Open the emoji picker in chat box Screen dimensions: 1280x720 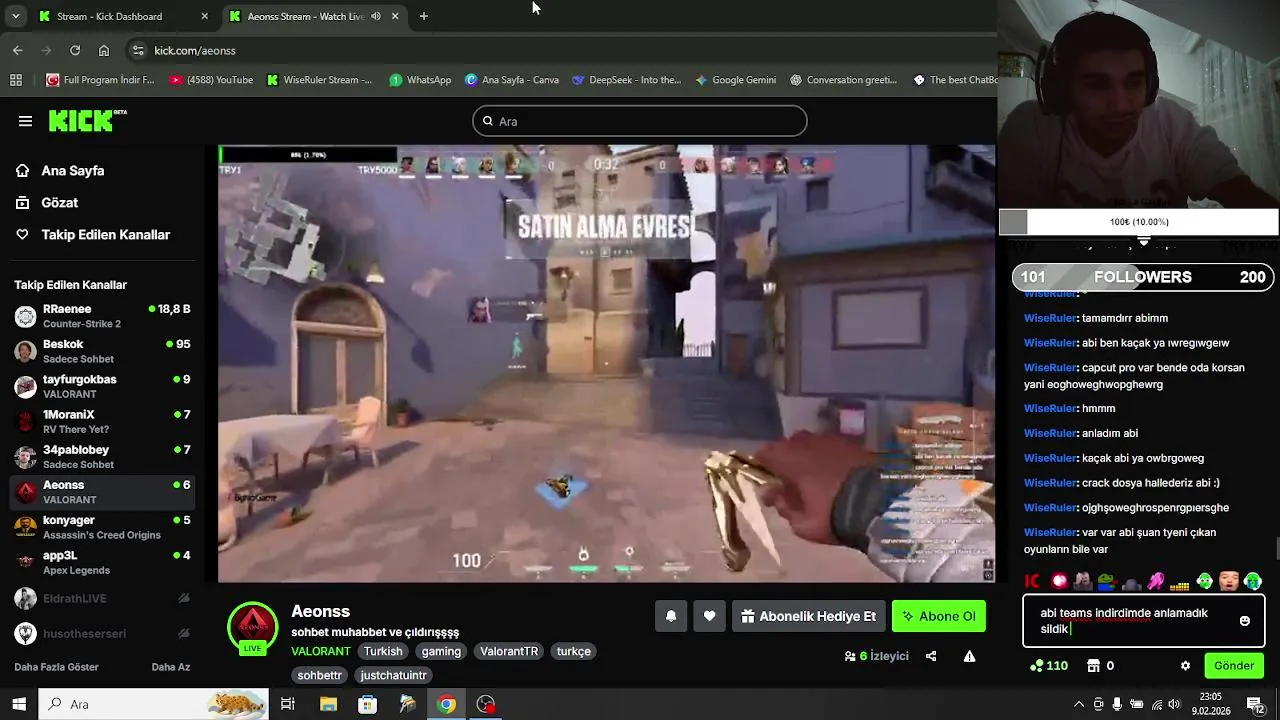pos(1244,621)
